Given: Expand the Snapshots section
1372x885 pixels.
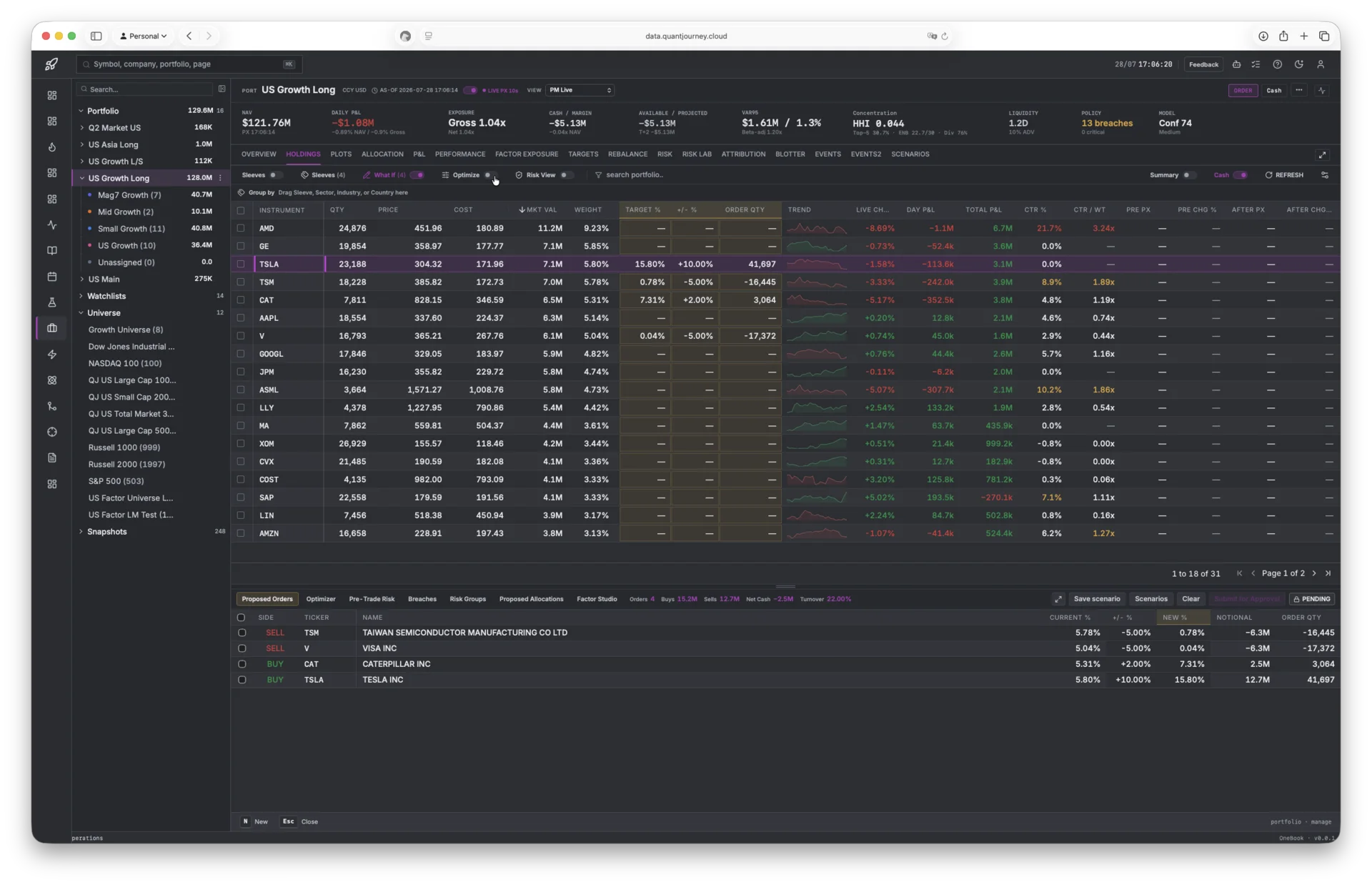Looking at the screenshot, I should tap(81, 532).
